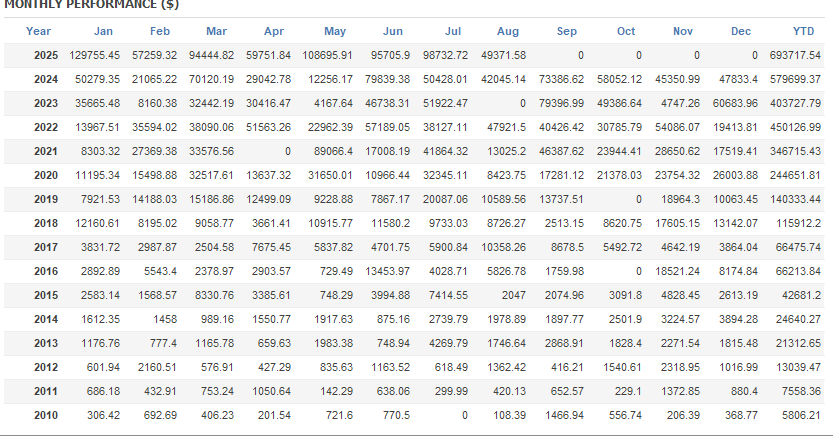This screenshot has height=436, width=833.
Task: Click the 2023 September value 79396.99
Action: tap(561, 103)
